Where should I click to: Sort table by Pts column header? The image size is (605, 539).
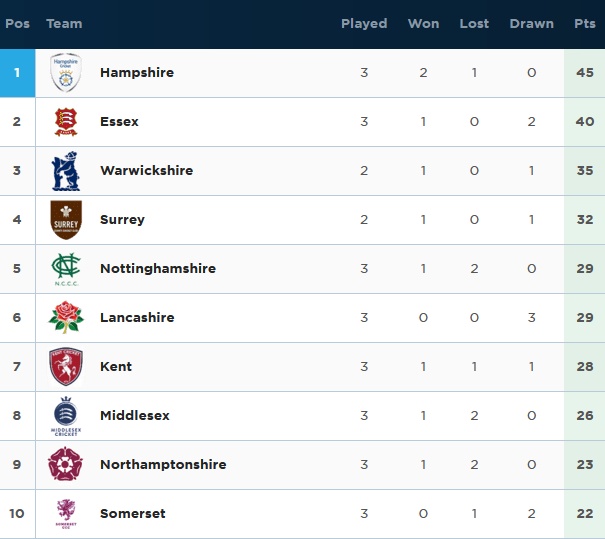[585, 24]
